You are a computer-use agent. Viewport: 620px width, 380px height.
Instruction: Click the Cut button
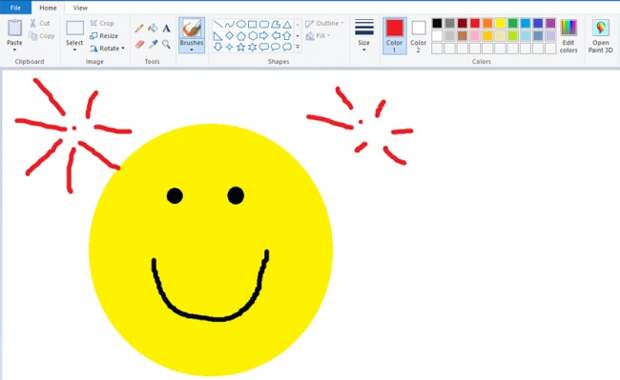pos(40,23)
